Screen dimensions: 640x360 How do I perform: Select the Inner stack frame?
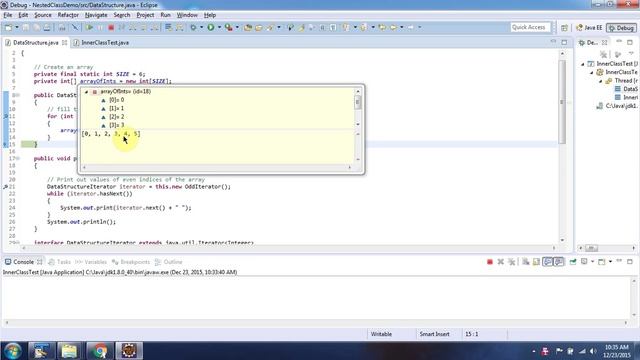pyautogui.click(x=626, y=97)
